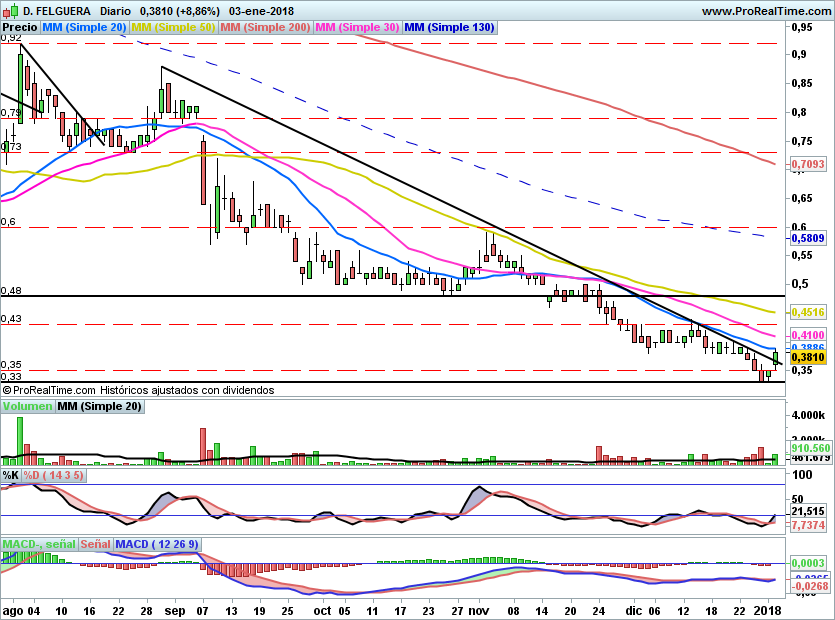Click the 0,4516 moving average price tag
835x620 pixels.
click(x=807, y=312)
